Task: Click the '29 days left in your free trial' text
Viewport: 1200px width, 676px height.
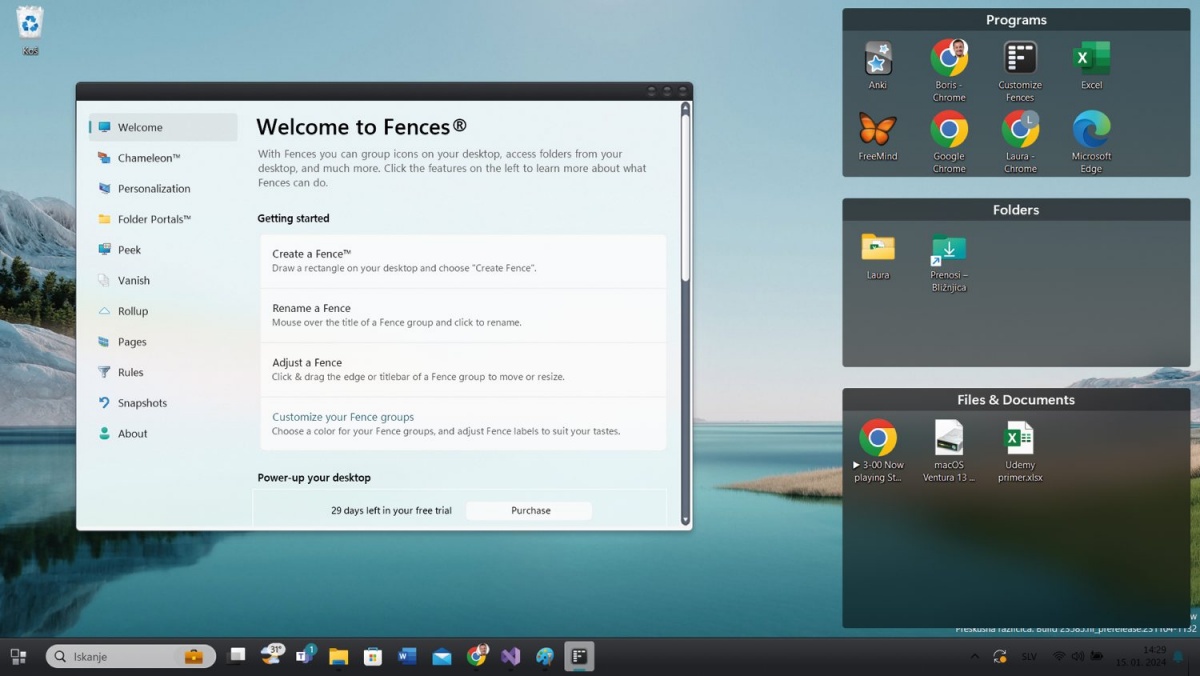Action: coord(391,510)
